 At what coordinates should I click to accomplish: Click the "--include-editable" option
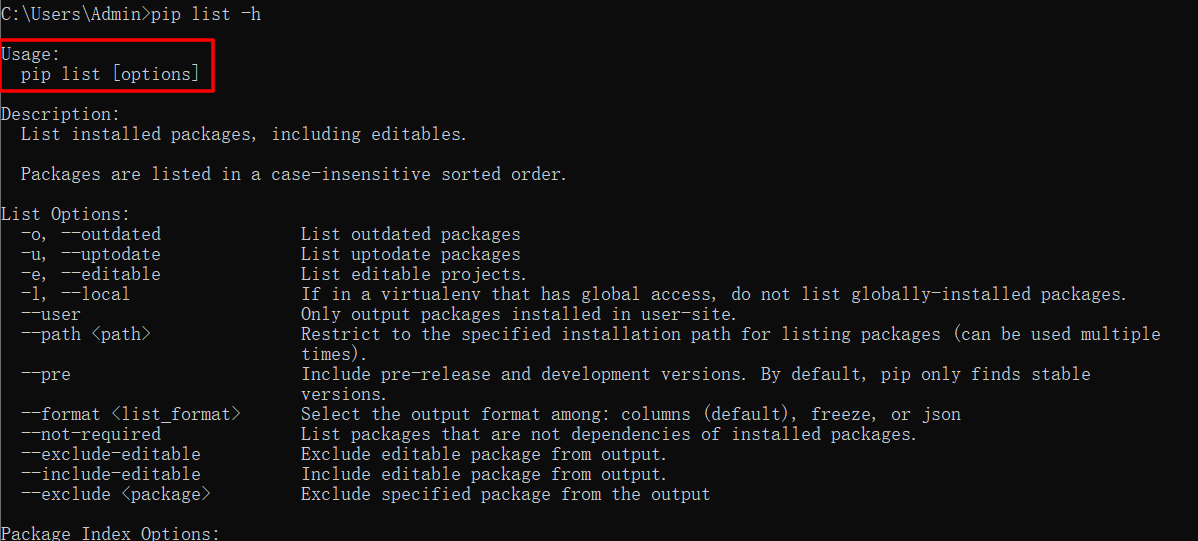[110, 474]
